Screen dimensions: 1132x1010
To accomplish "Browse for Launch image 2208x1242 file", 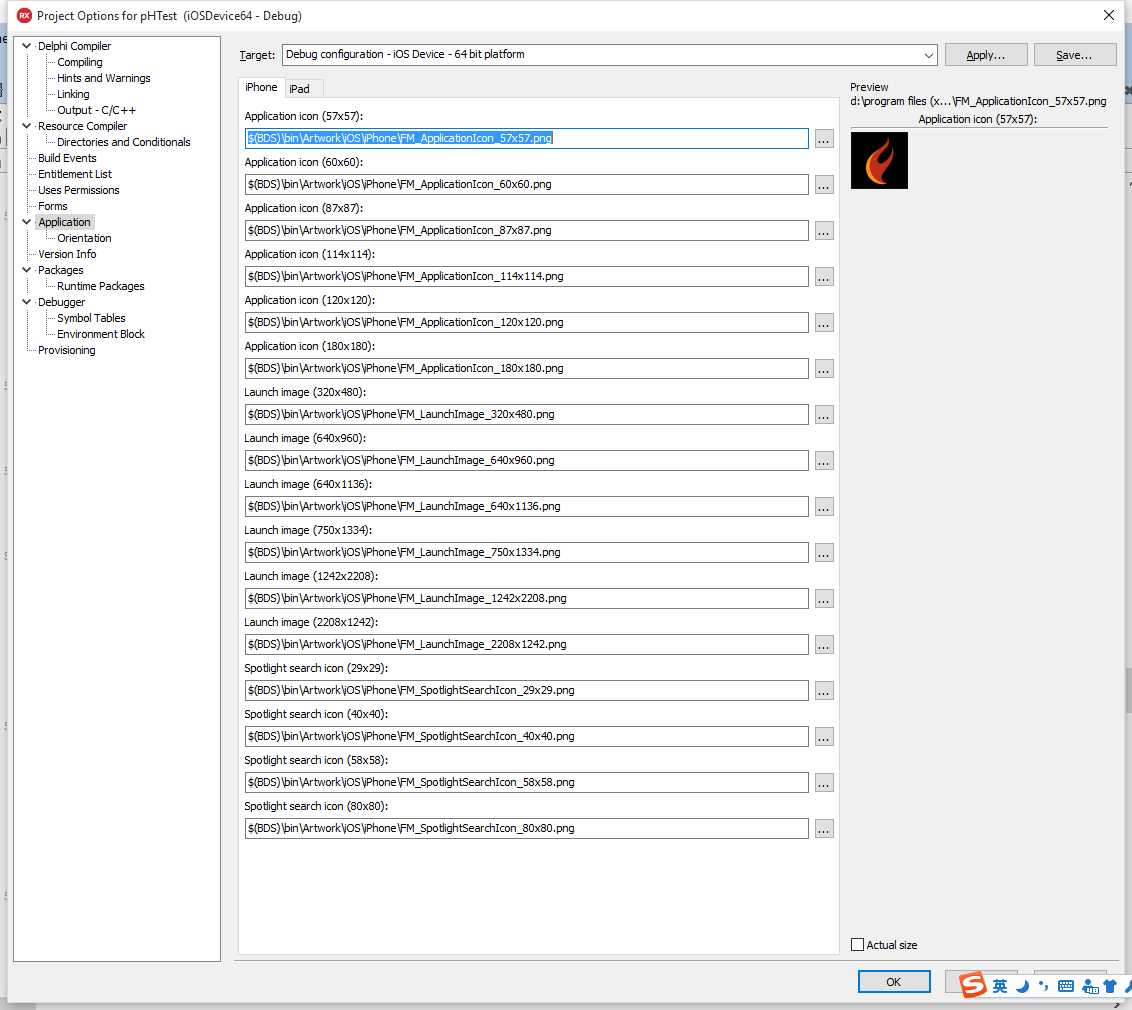I will coord(824,645).
